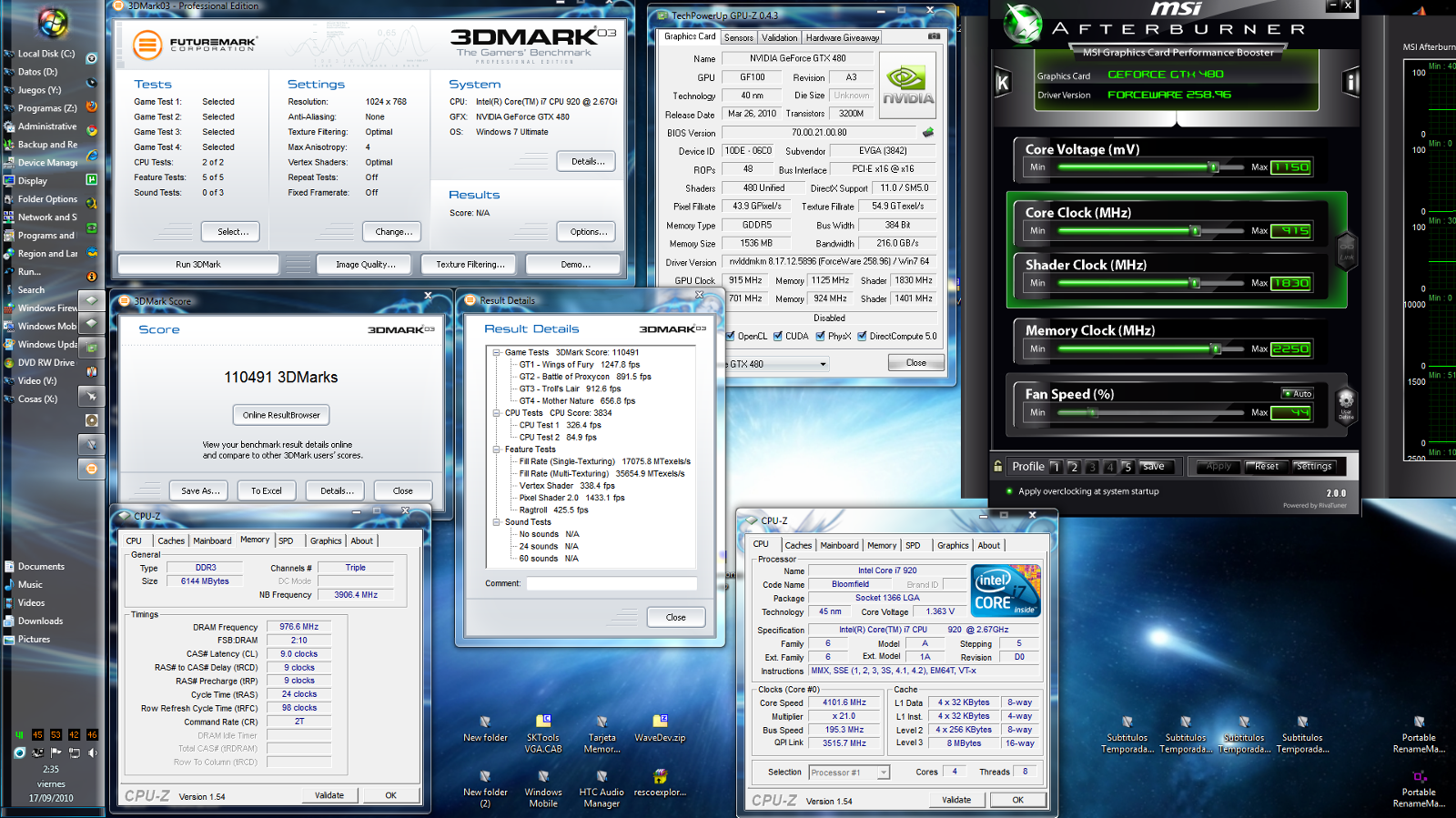Click the Intel Core i7 logo in CPU-Z
Viewport: 1456px width, 818px height.
click(x=1006, y=591)
